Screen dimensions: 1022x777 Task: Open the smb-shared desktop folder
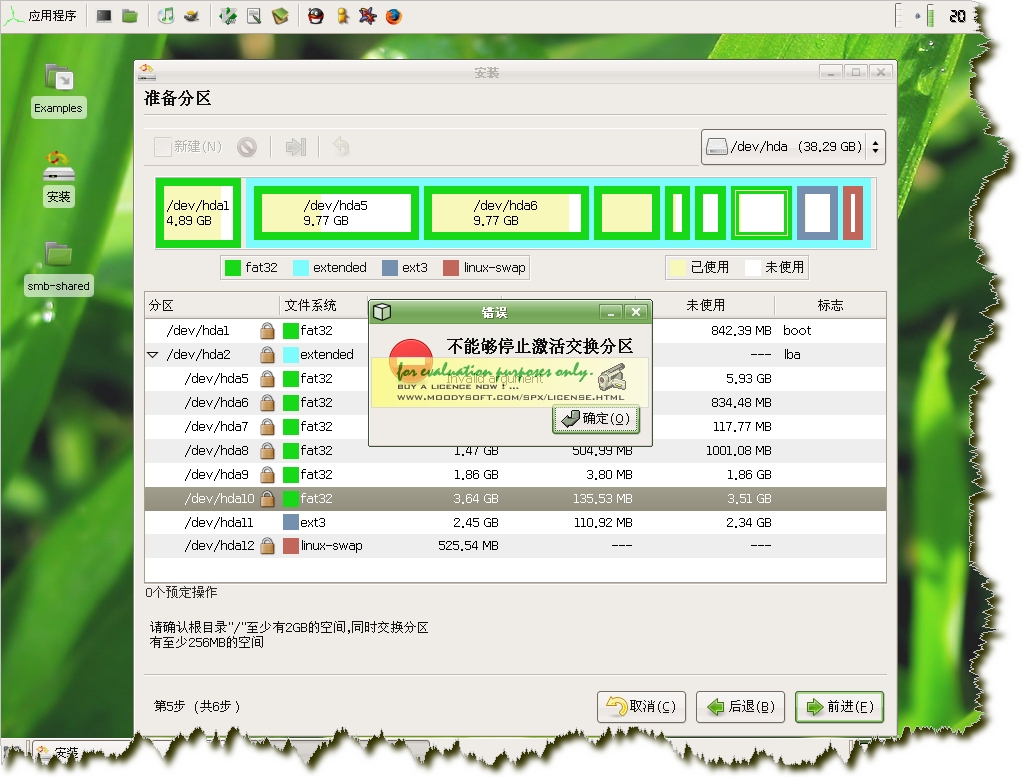point(59,268)
